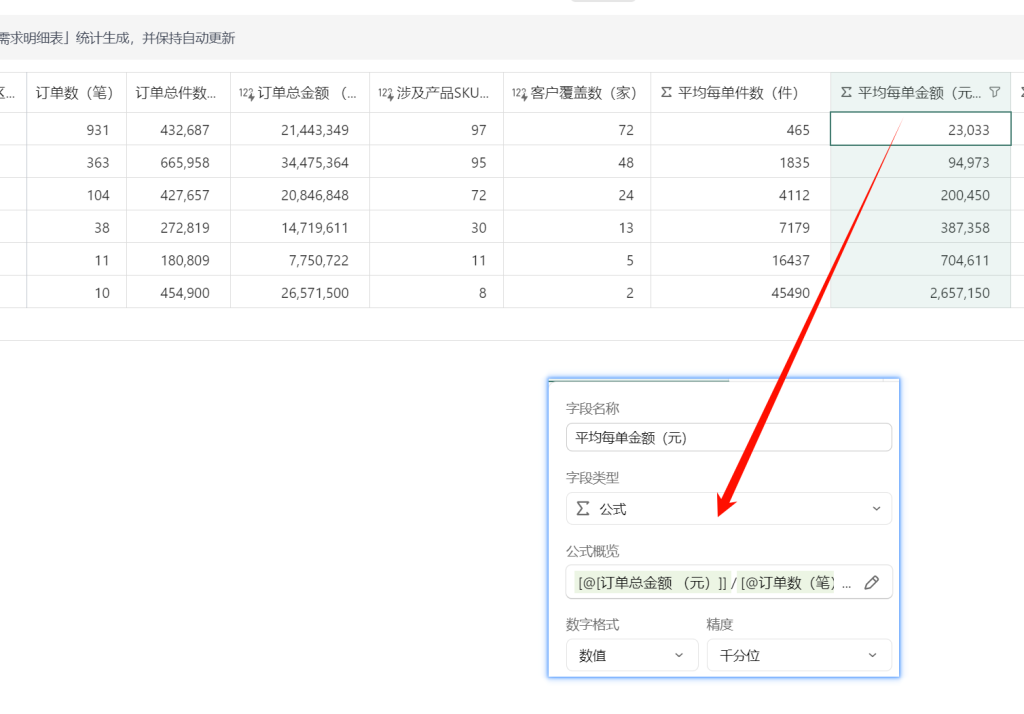Select the 订单数（笔） column header
1024x714 pixels.
pyautogui.click(x=76, y=93)
